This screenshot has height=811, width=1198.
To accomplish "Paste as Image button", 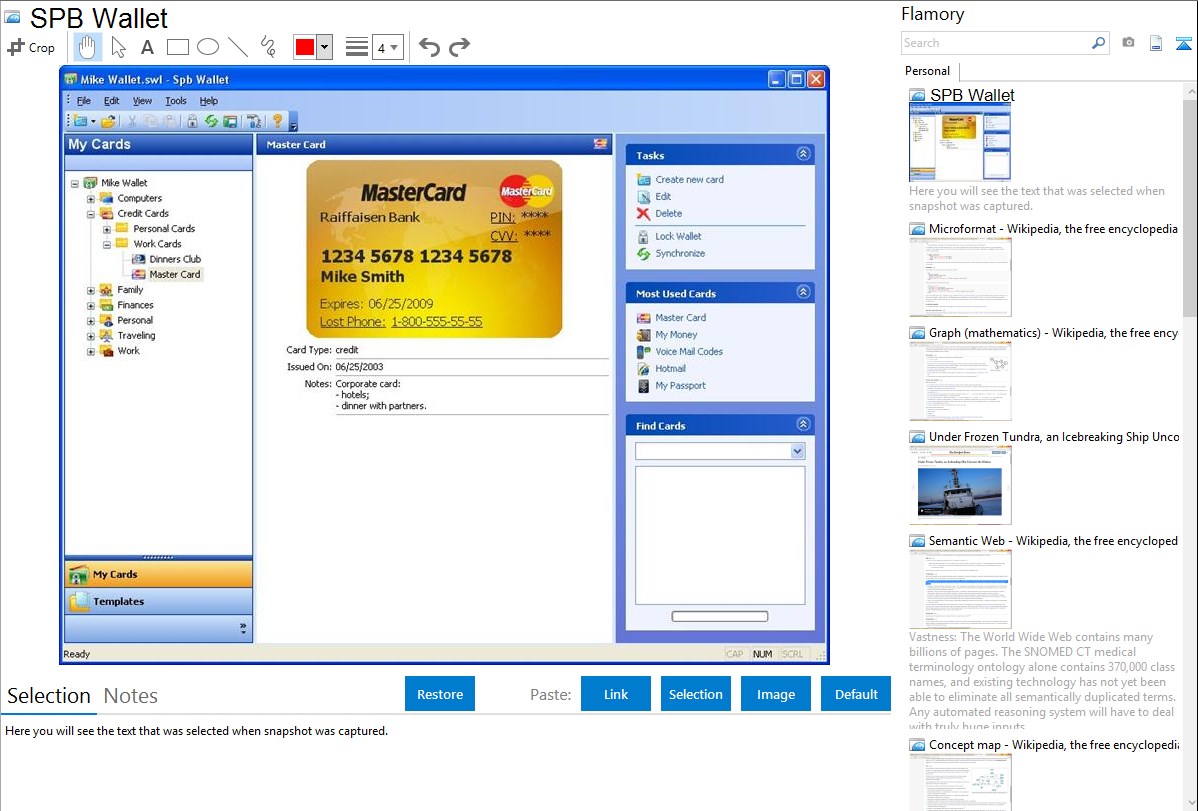I will click(x=776, y=694).
